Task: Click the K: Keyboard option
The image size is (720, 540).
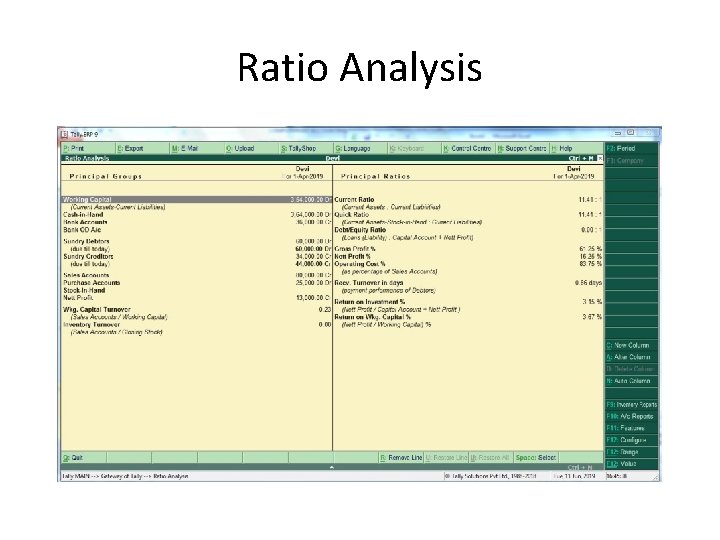Action: 415,148
